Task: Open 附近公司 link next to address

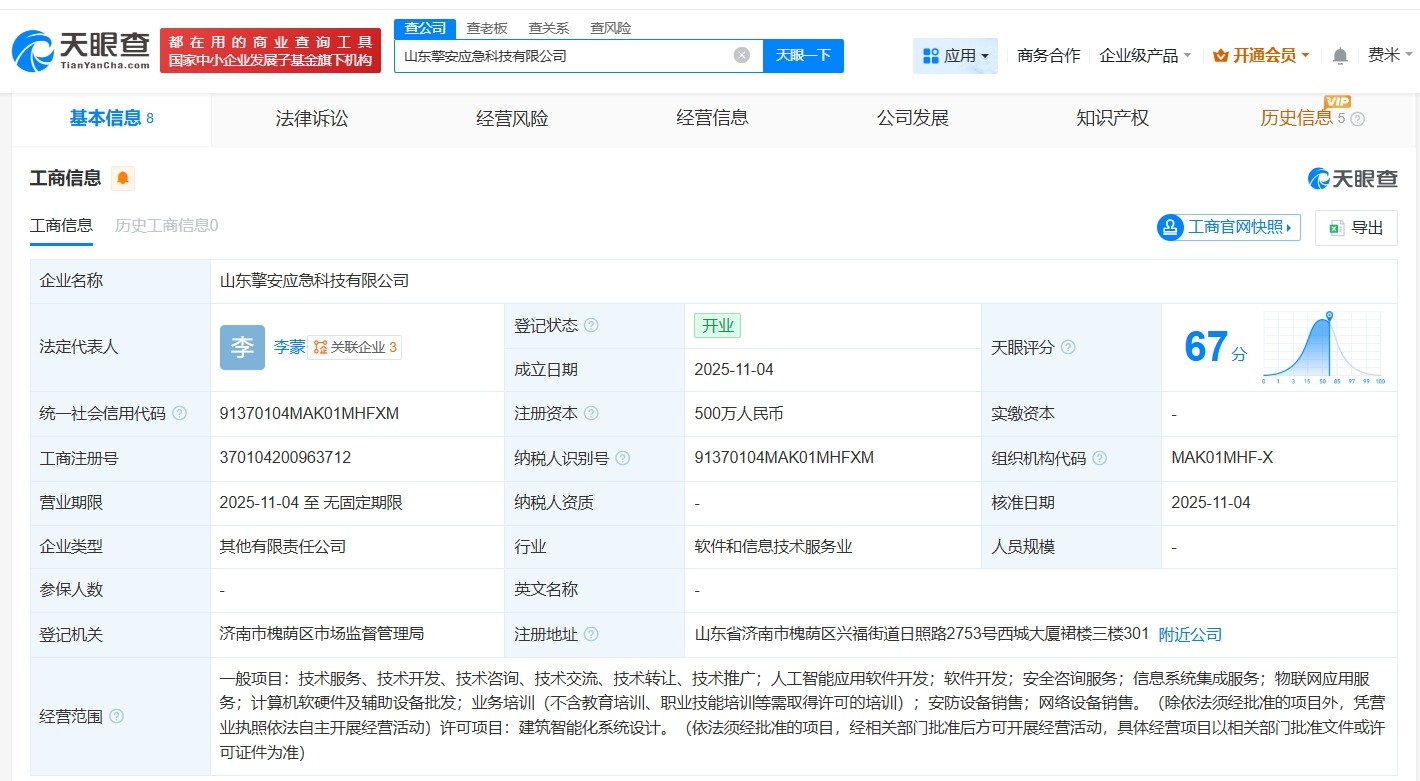Action: click(1190, 635)
